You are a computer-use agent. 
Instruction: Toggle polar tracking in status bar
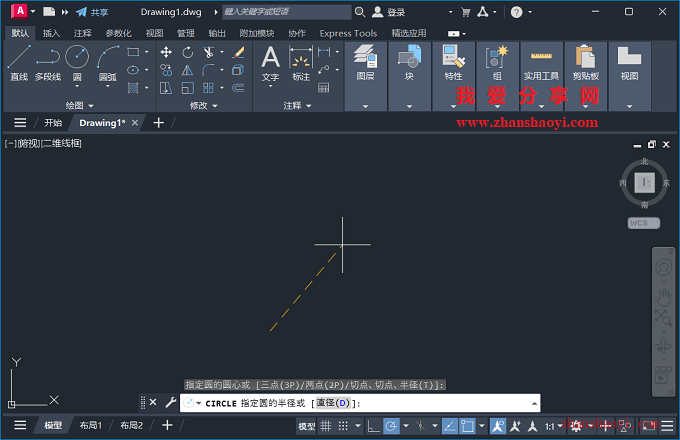tap(391, 426)
